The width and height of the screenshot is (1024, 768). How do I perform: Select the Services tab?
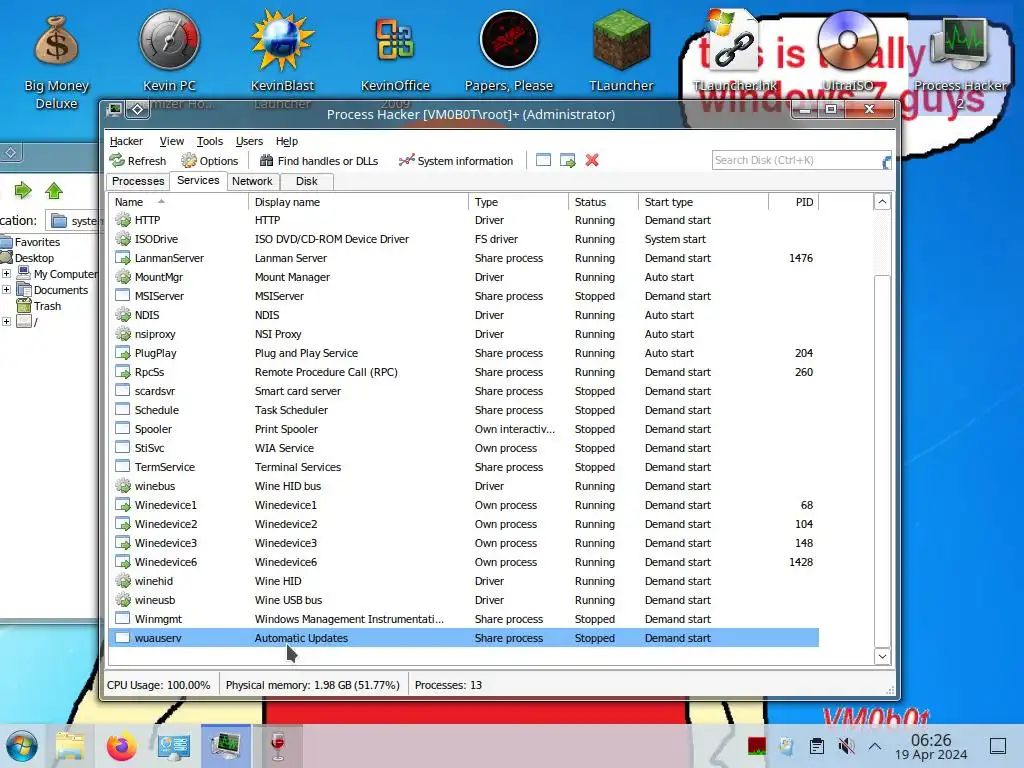[x=198, y=180]
